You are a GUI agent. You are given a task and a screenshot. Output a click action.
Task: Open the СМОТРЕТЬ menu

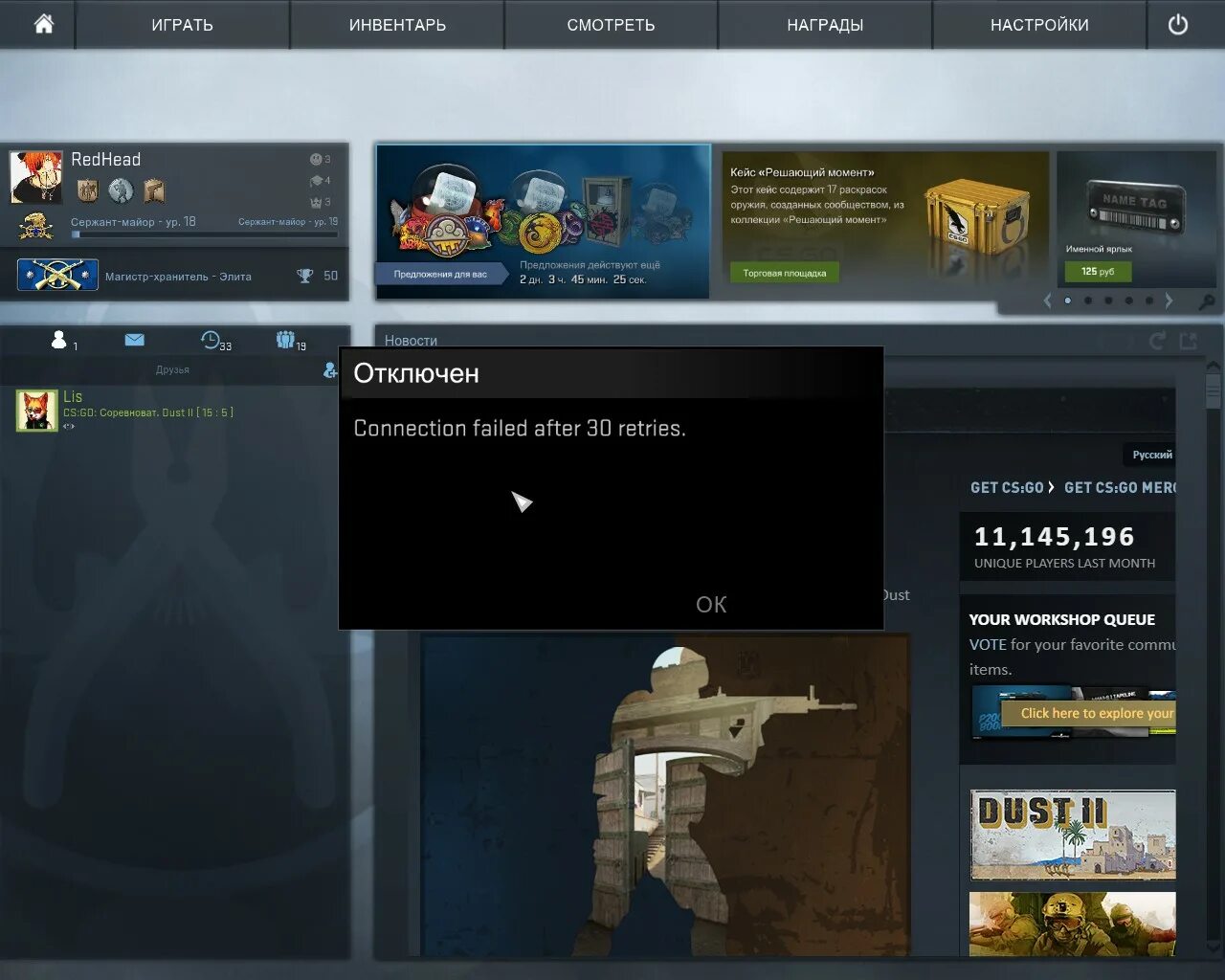click(611, 25)
